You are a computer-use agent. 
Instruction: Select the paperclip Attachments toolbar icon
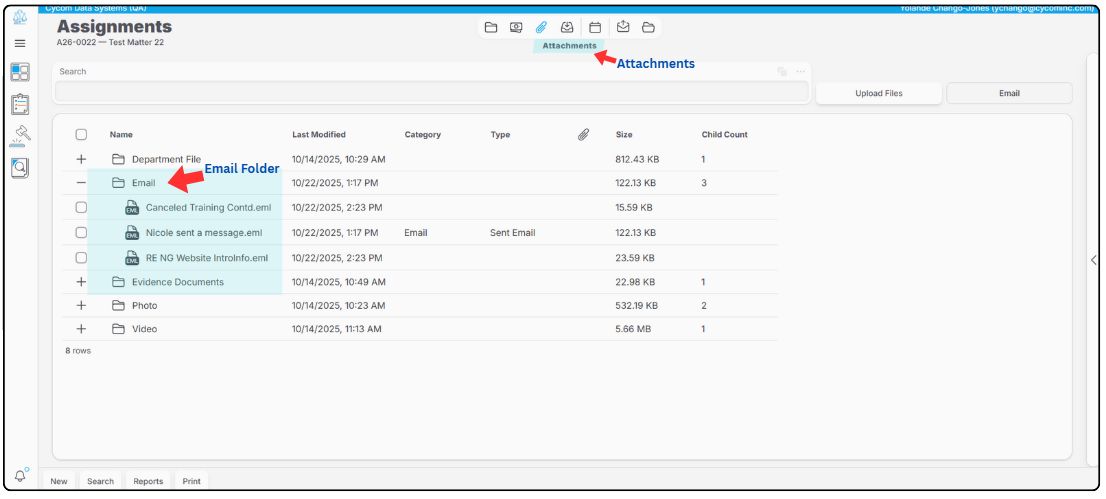click(541, 28)
